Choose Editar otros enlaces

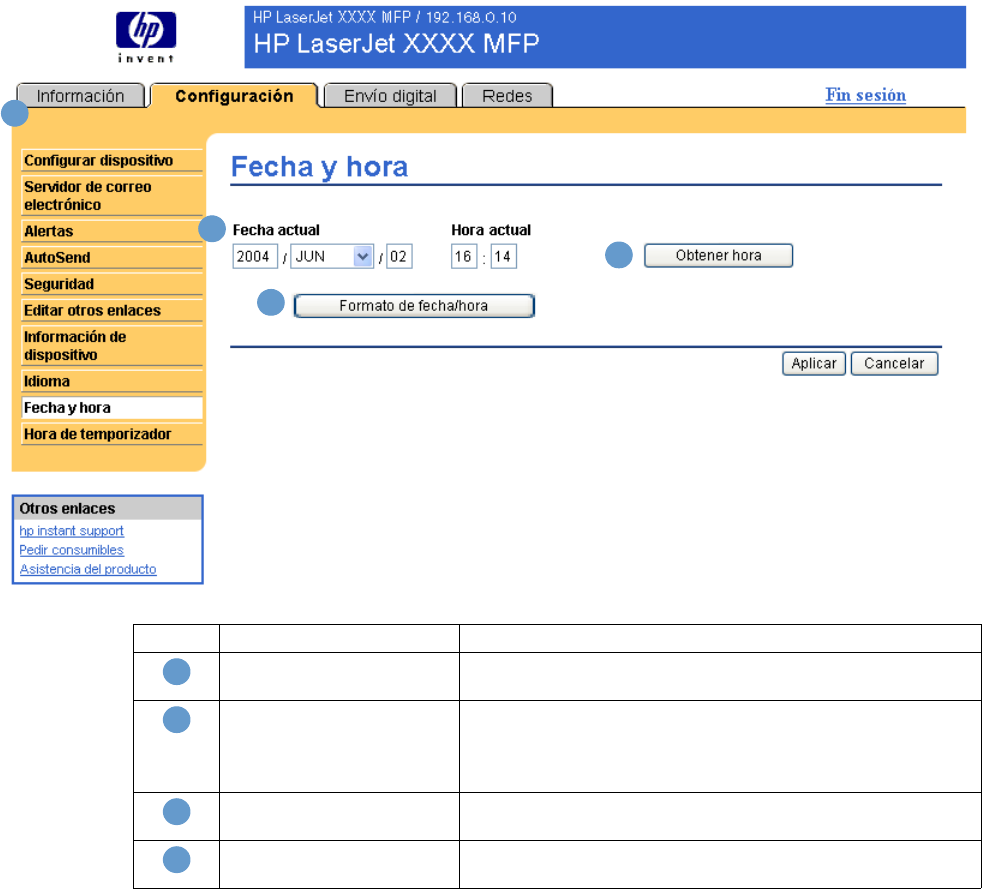[112, 310]
